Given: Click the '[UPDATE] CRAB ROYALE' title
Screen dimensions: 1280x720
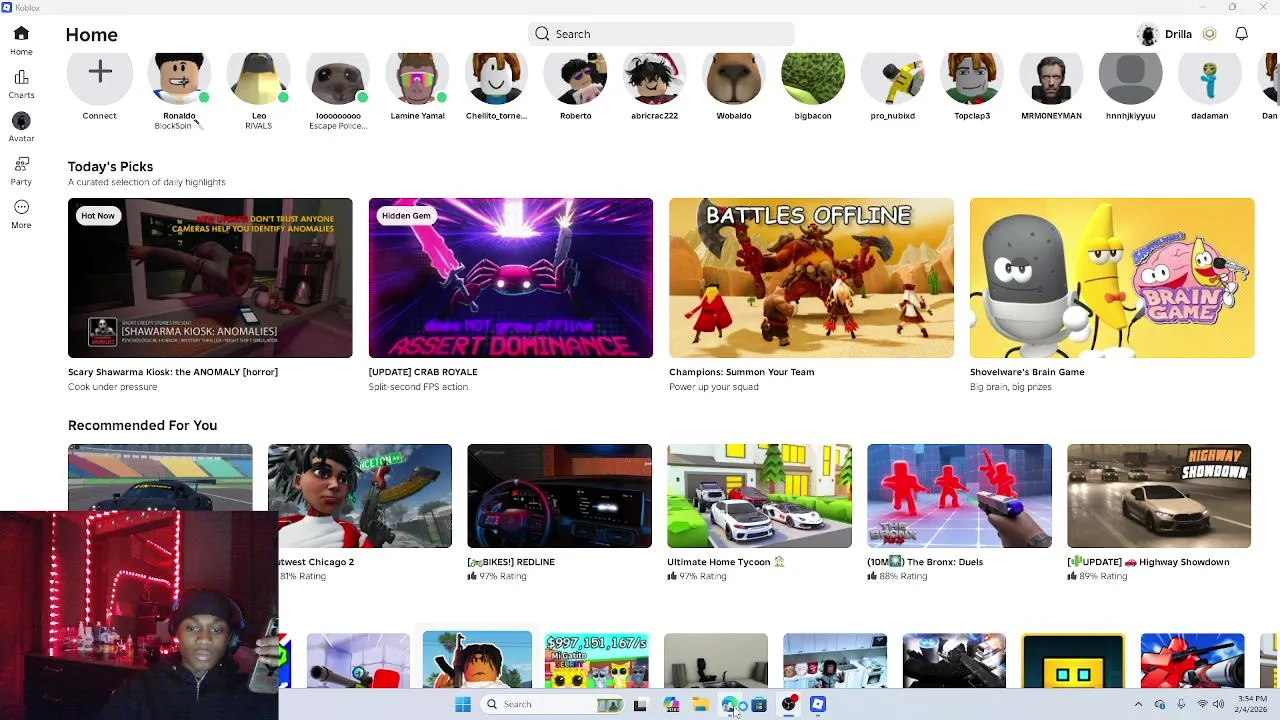Looking at the screenshot, I should 423,372.
